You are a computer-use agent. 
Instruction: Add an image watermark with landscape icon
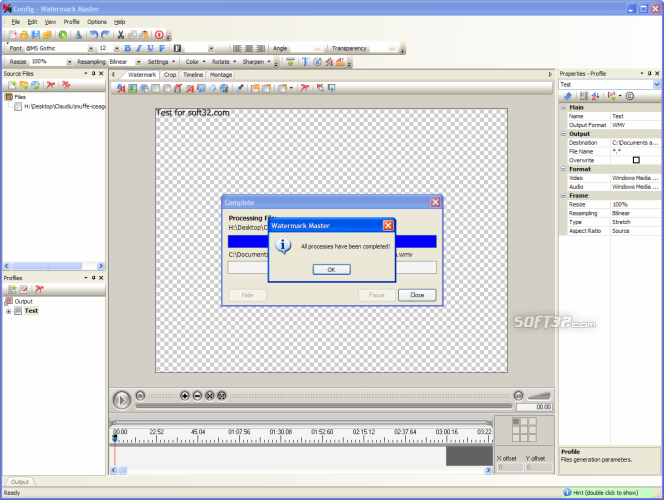133,88
